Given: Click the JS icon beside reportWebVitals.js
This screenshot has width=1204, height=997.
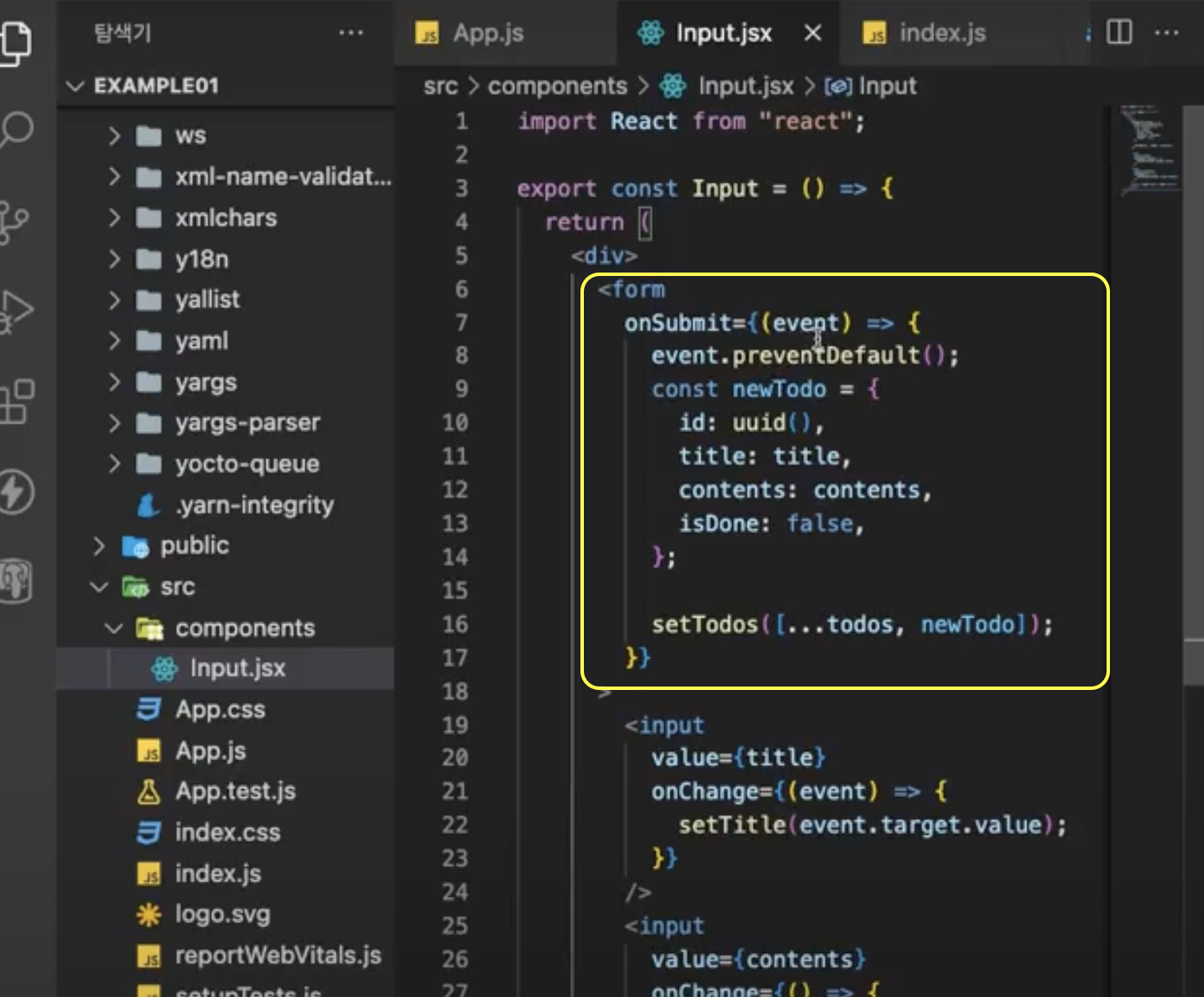Looking at the screenshot, I should click(x=149, y=956).
